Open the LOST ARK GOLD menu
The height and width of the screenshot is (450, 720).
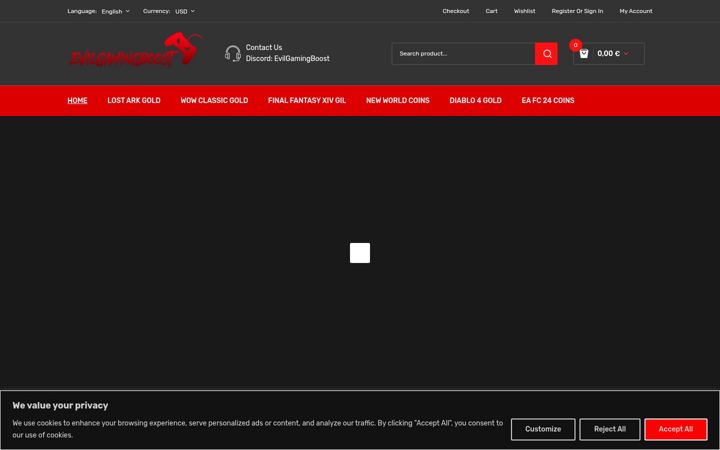tap(134, 101)
